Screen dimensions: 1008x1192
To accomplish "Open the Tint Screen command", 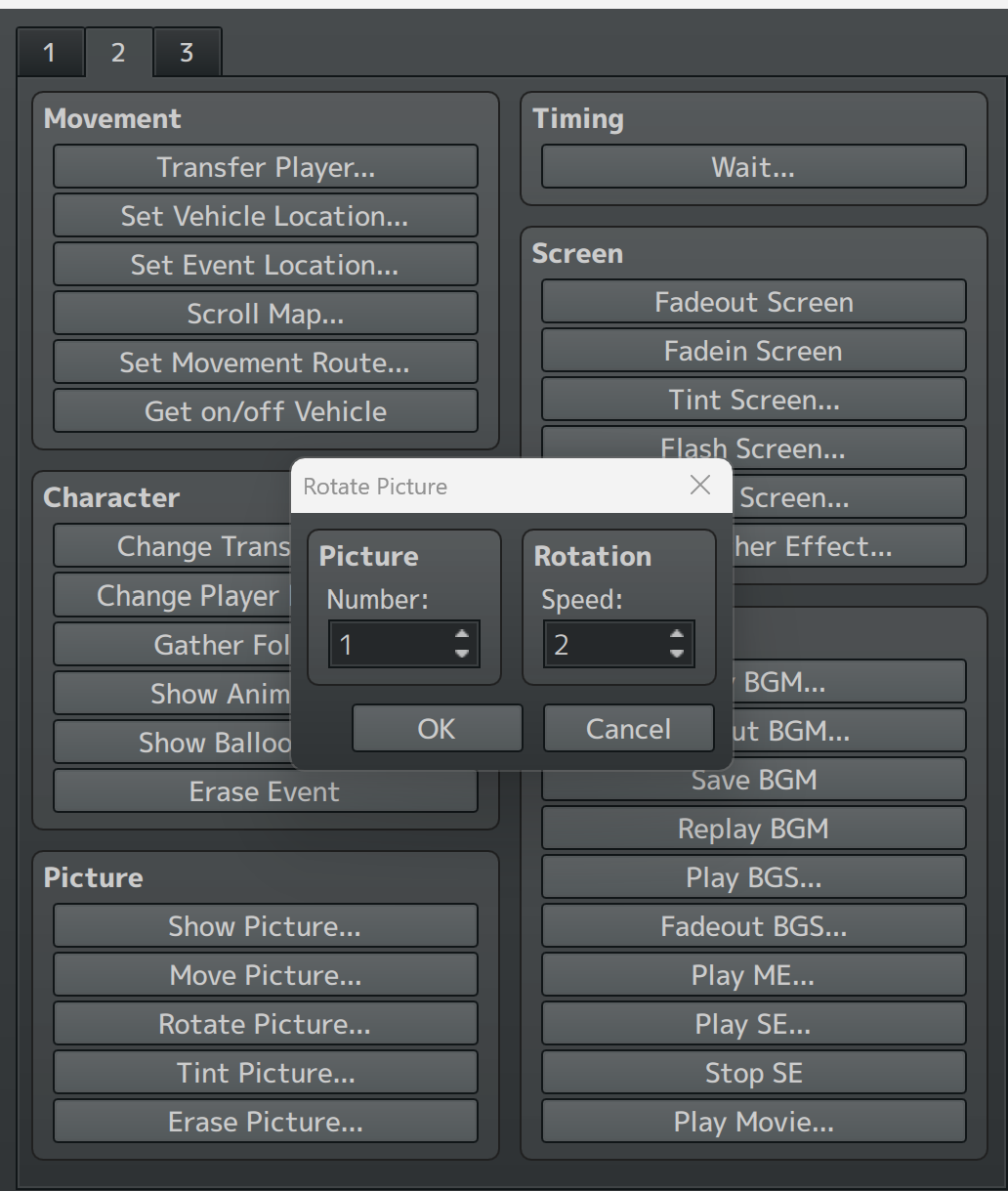I will (x=754, y=400).
